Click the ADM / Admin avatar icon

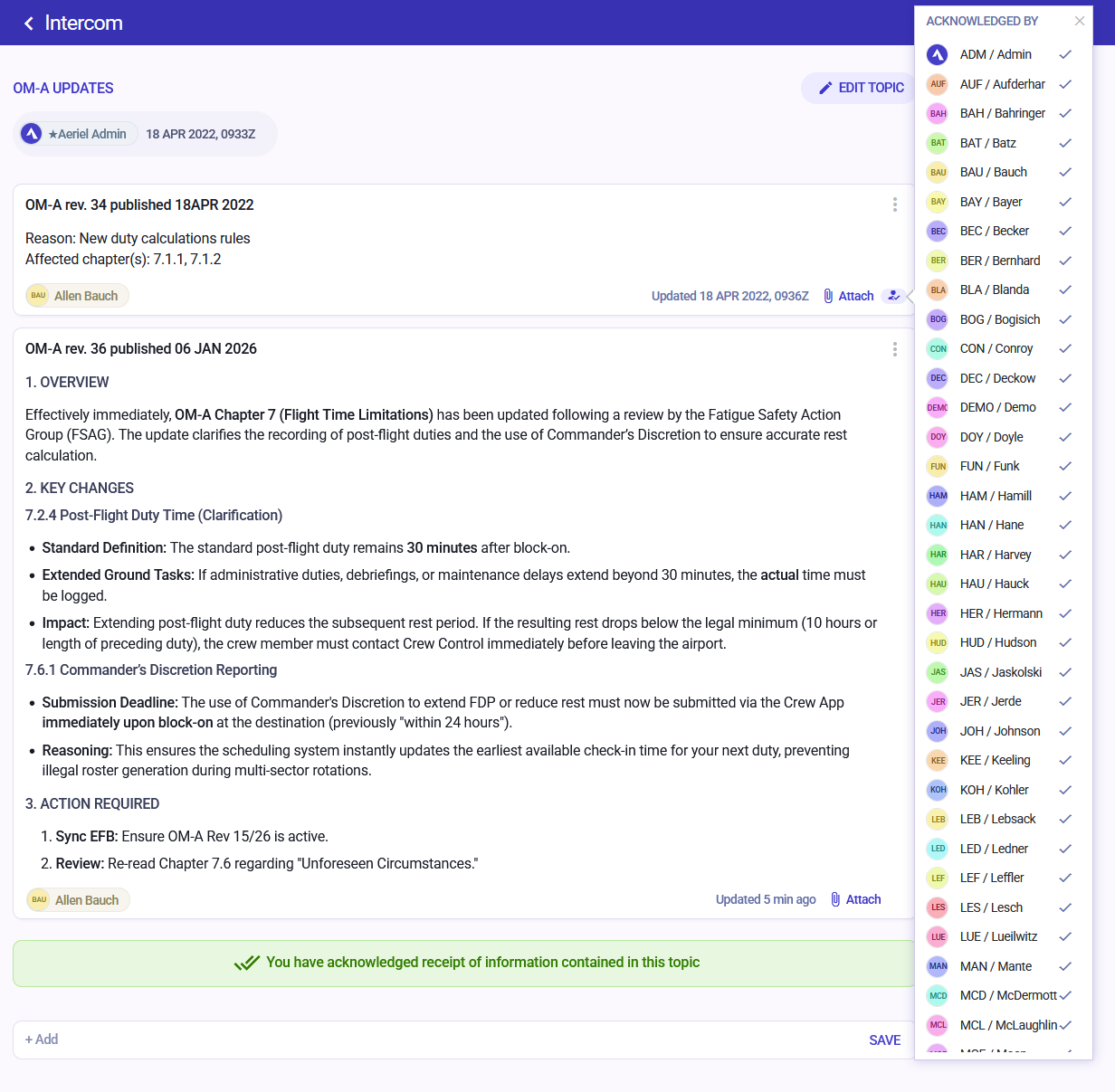(938, 54)
